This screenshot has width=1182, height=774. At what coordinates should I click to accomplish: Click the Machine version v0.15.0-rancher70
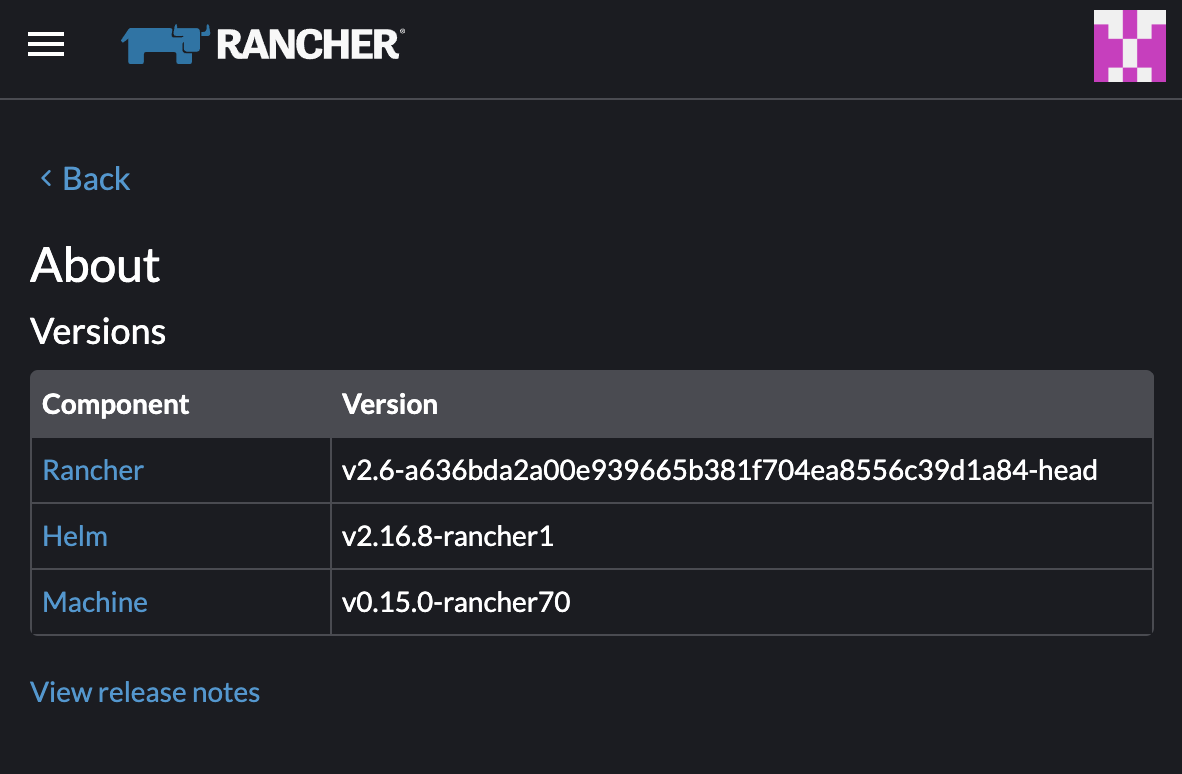click(x=457, y=602)
